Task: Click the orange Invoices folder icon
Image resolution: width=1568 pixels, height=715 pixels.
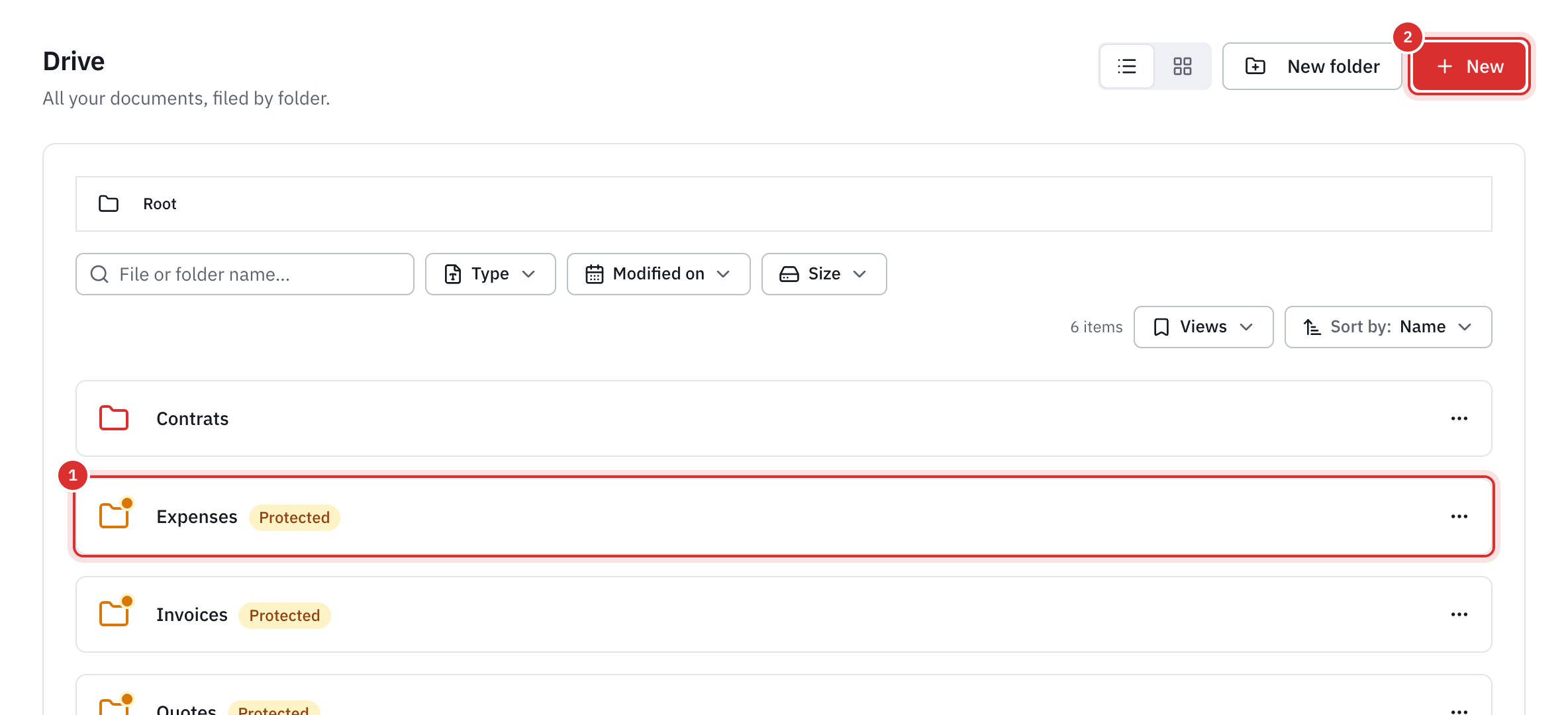Action: pyautogui.click(x=114, y=614)
